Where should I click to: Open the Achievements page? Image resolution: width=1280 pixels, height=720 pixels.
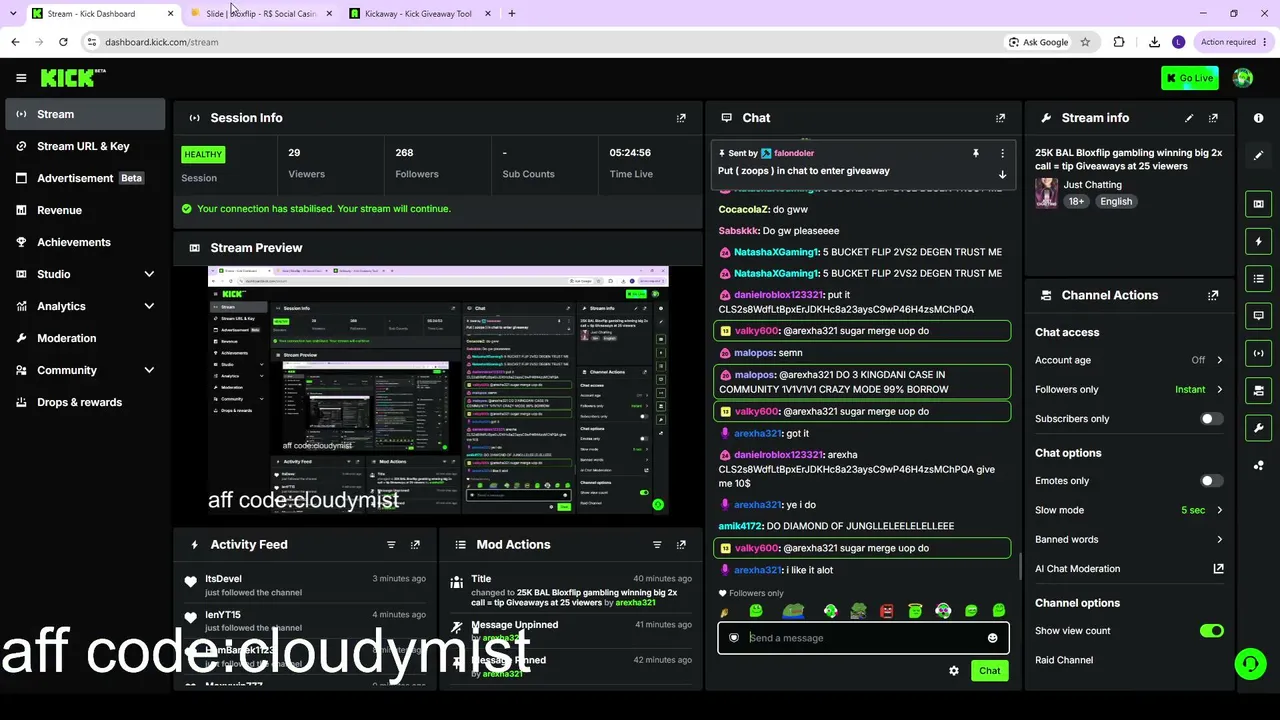click(x=85, y=242)
